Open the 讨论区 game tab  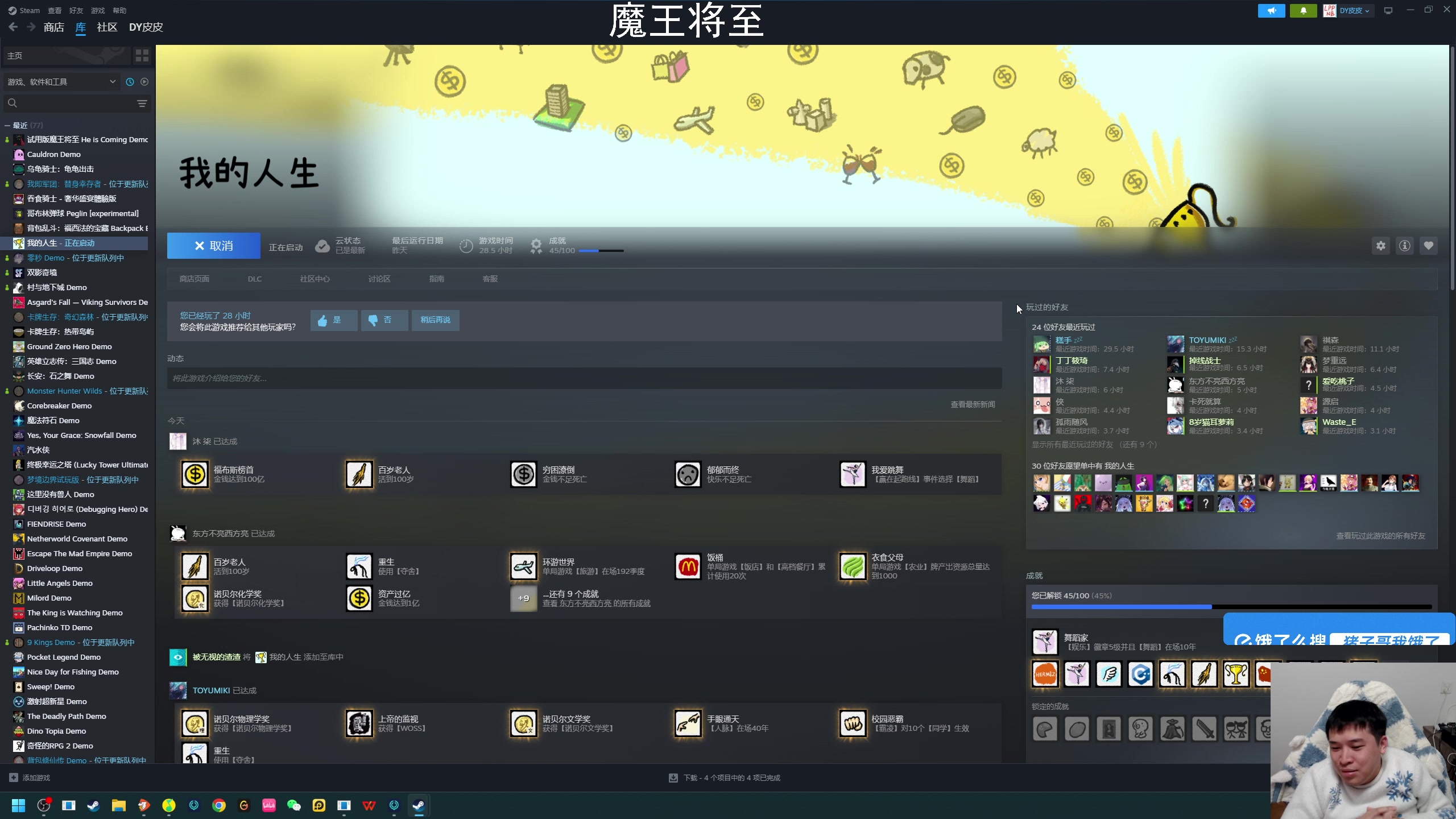(379, 279)
